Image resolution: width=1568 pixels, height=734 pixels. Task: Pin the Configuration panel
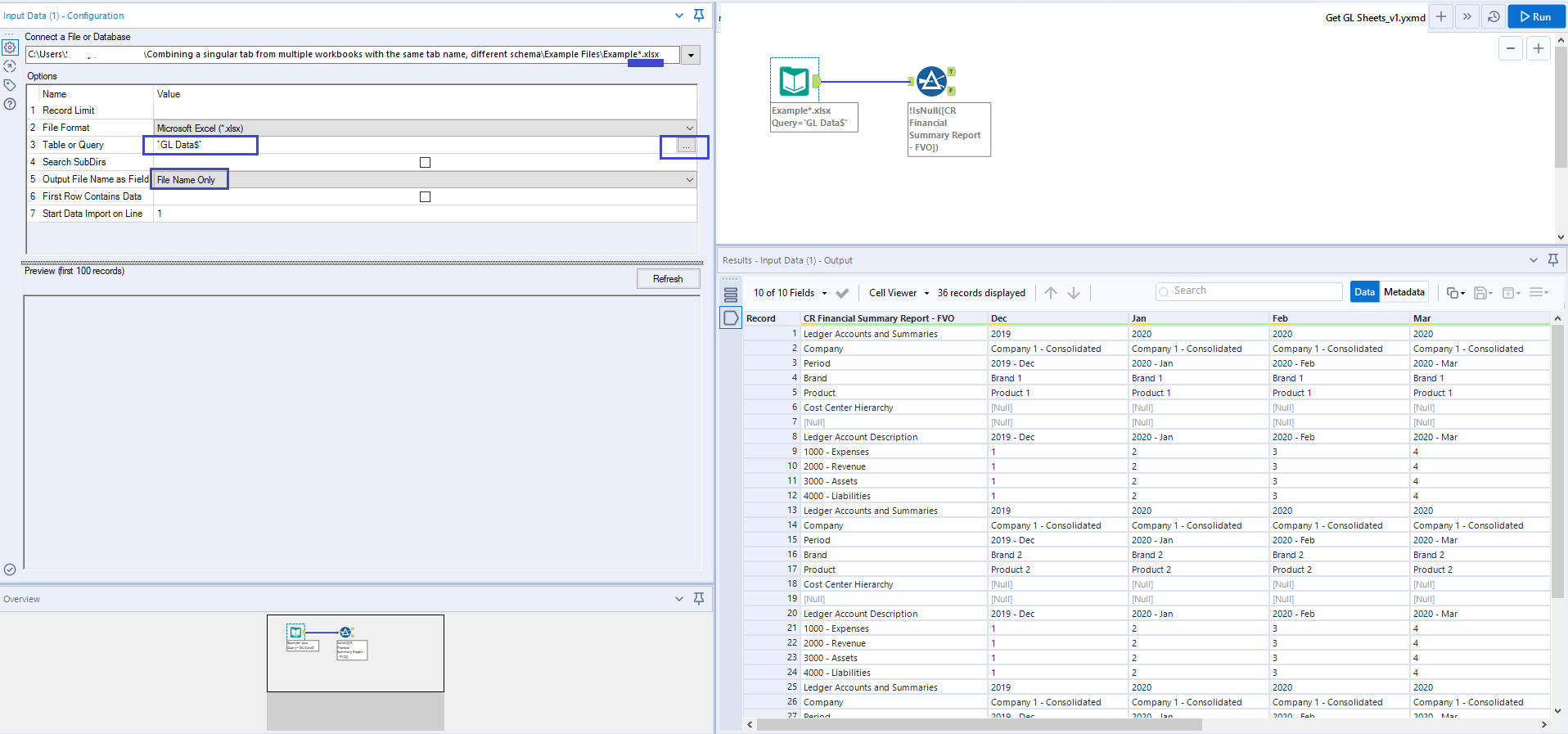pyautogui.click(x=699, y=16)
